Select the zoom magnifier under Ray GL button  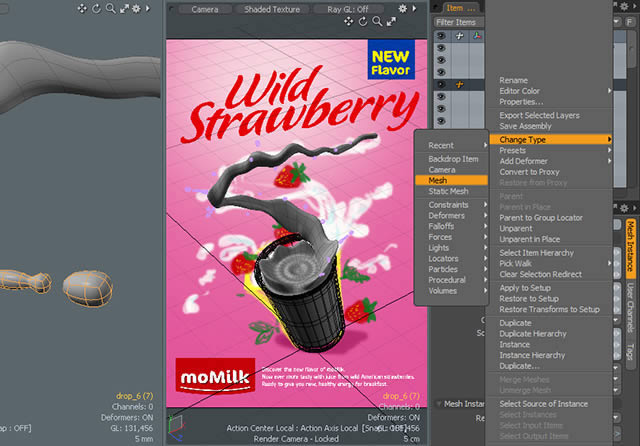tap(377, 22)
